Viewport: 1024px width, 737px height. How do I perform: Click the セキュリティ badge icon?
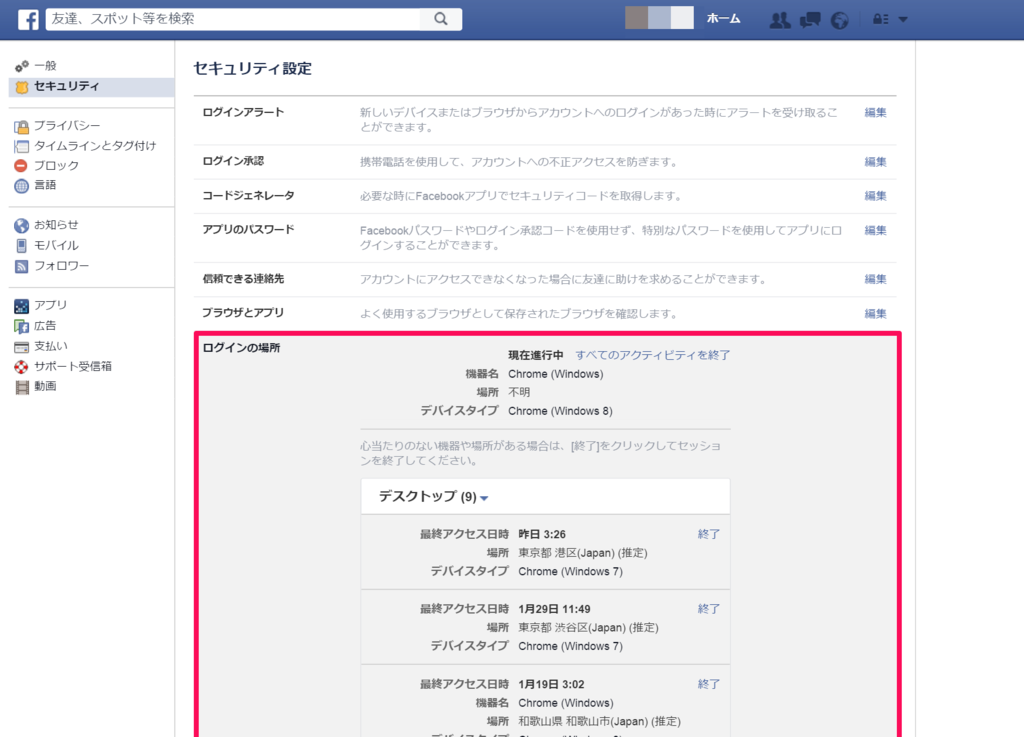point(22,86)
